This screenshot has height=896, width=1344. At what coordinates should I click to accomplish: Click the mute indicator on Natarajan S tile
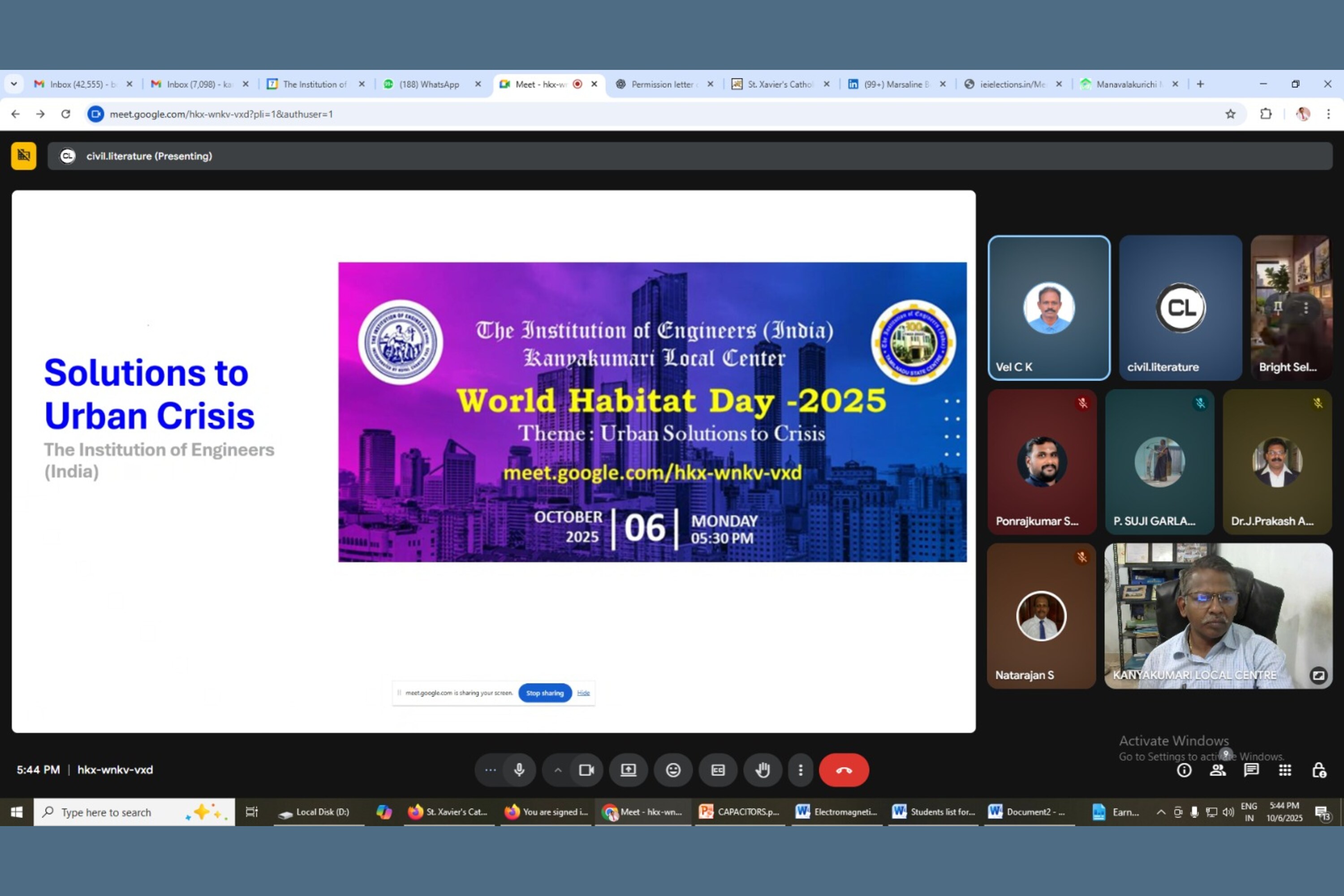coord(1082,557)
